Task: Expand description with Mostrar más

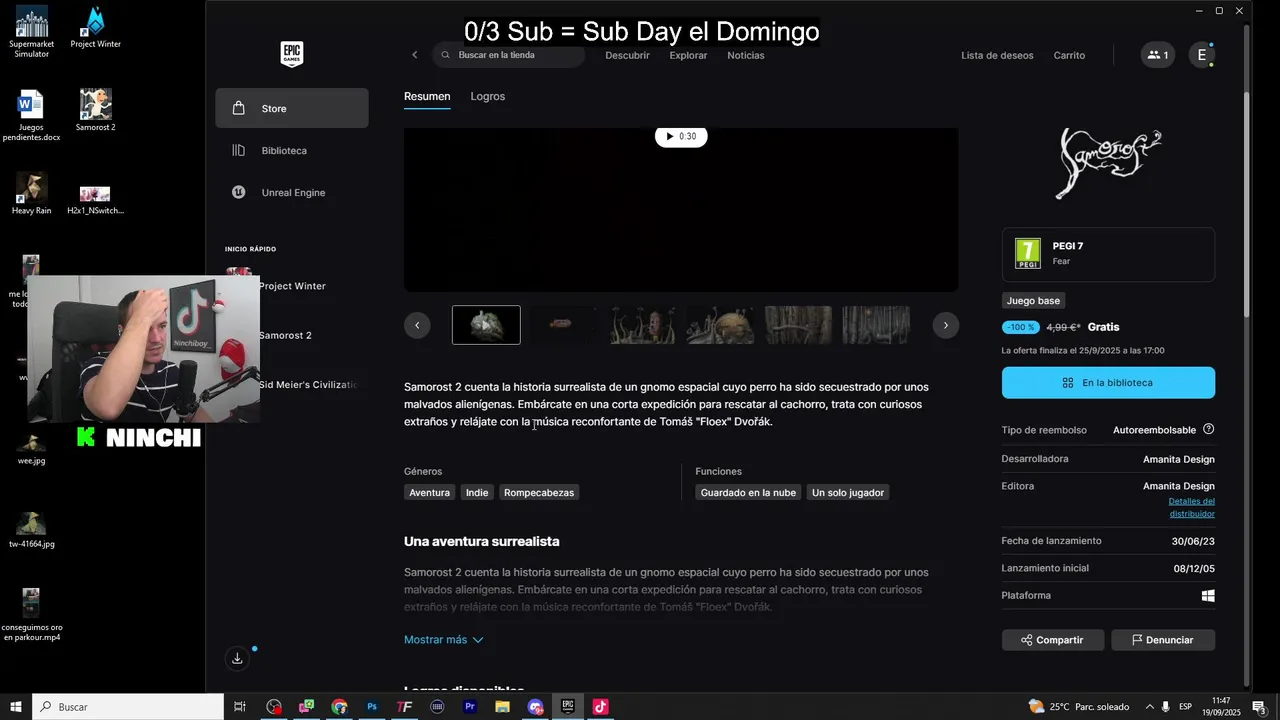Action: coord(443,640)
